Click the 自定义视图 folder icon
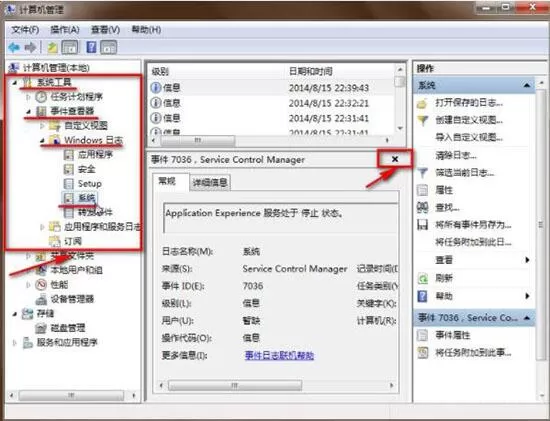The height and width of the screenshot is (421, 550). [x=54, y=125]
